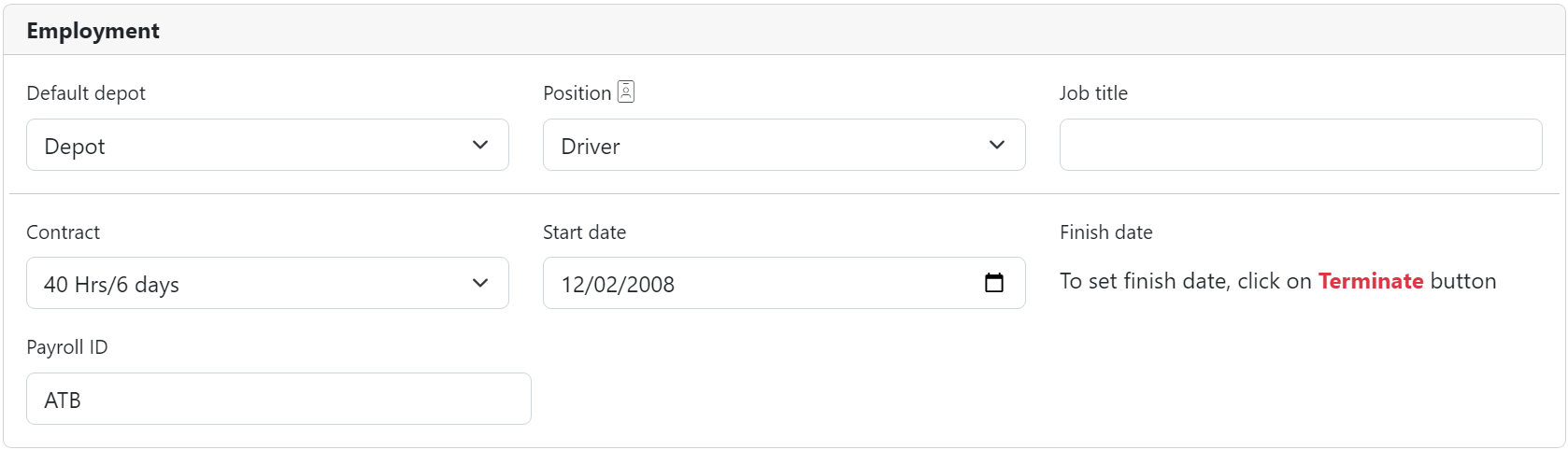This screenshot has height=450, width=1568.
Task: Click the Default depot label
Action: pyautogui.click(x=86, y=93)
